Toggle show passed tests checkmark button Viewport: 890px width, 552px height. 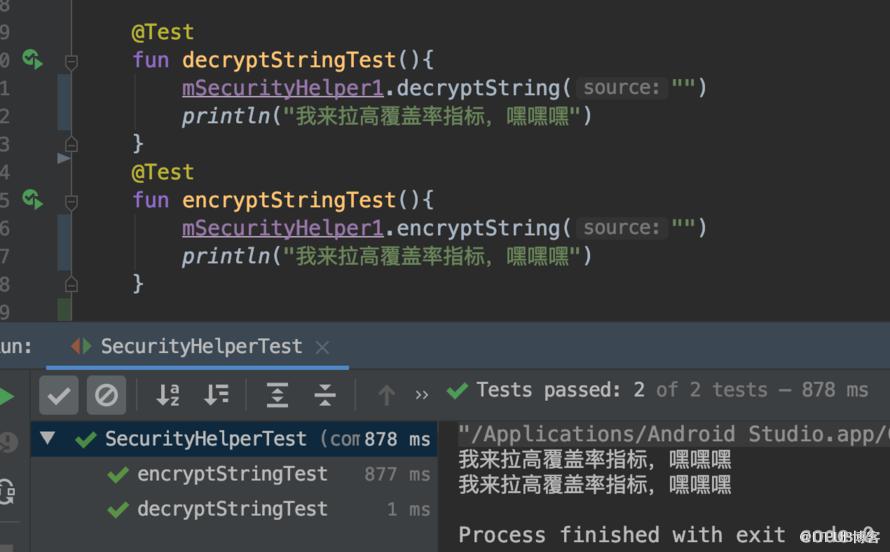(59, 395)
